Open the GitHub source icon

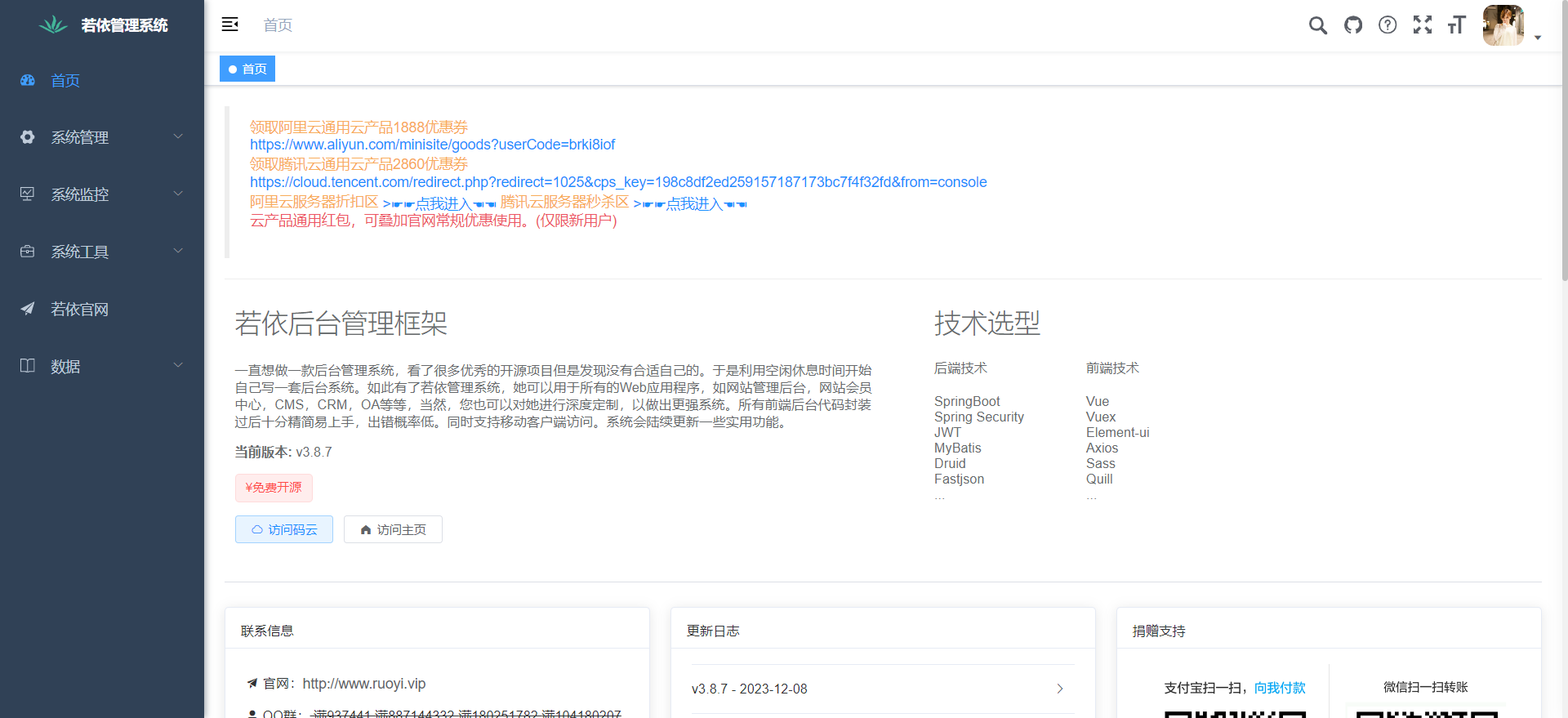(x=1353, y=25)
